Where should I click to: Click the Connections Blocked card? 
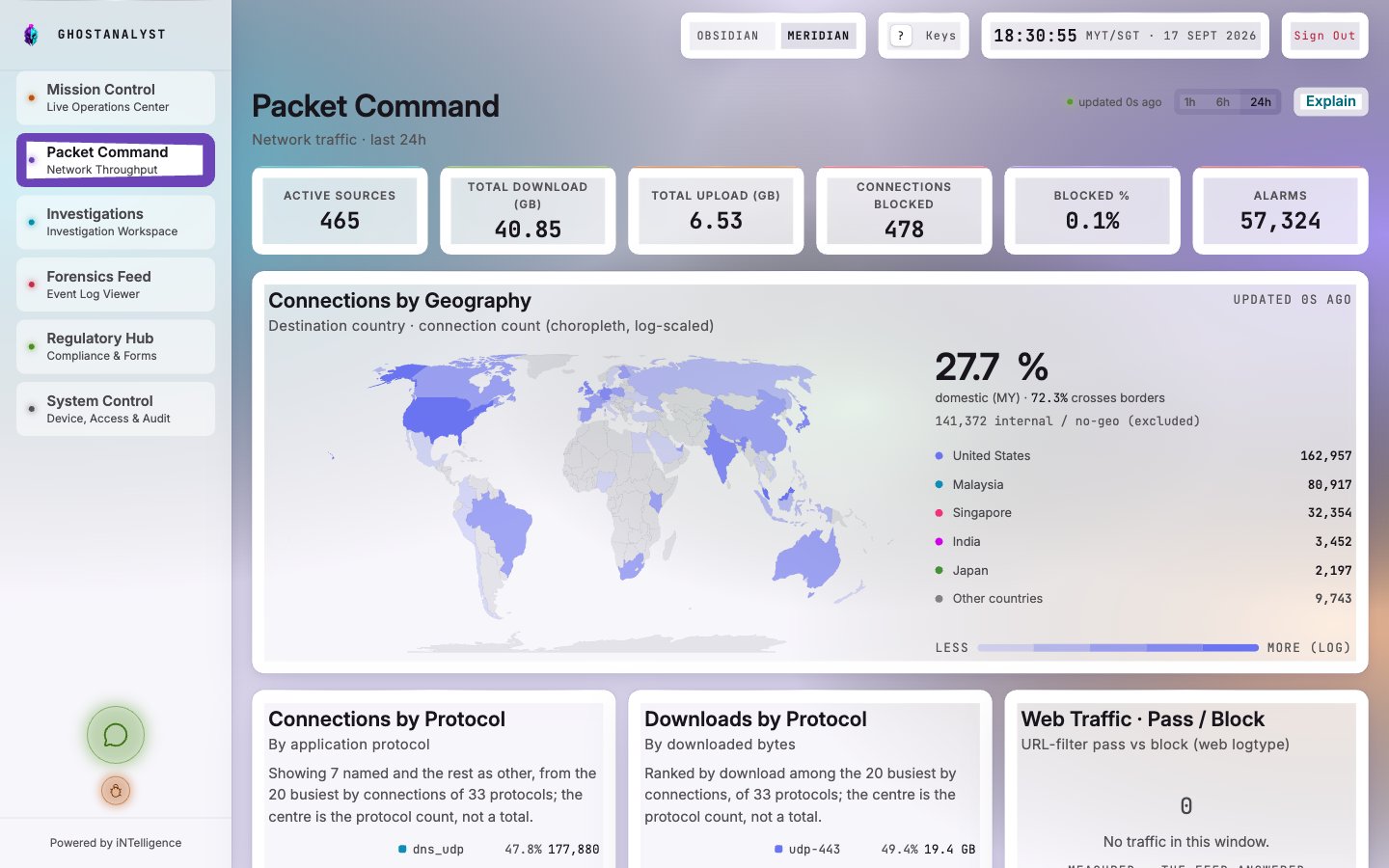[x=904, y=210]
